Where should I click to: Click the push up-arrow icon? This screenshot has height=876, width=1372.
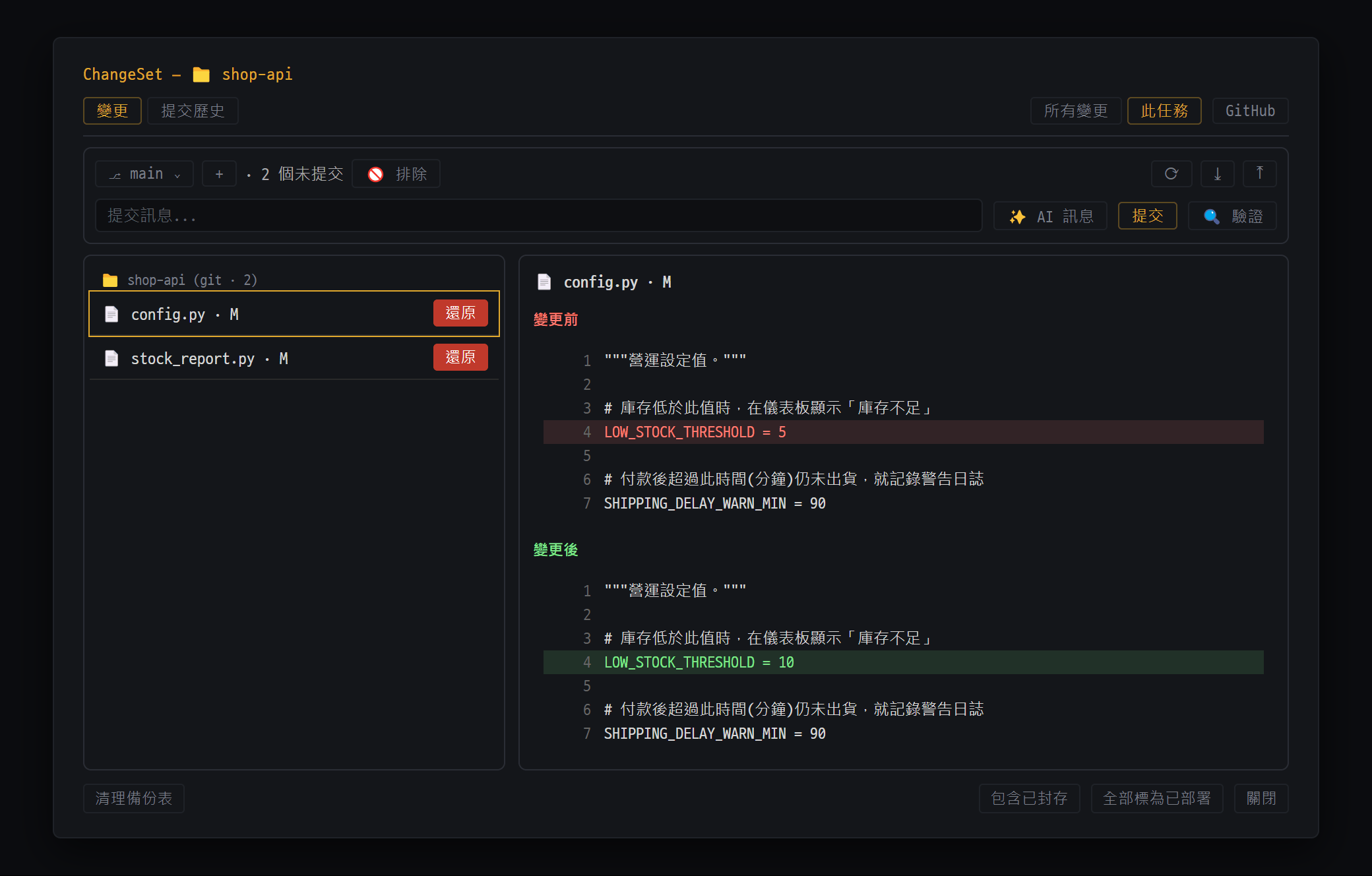1260,173
